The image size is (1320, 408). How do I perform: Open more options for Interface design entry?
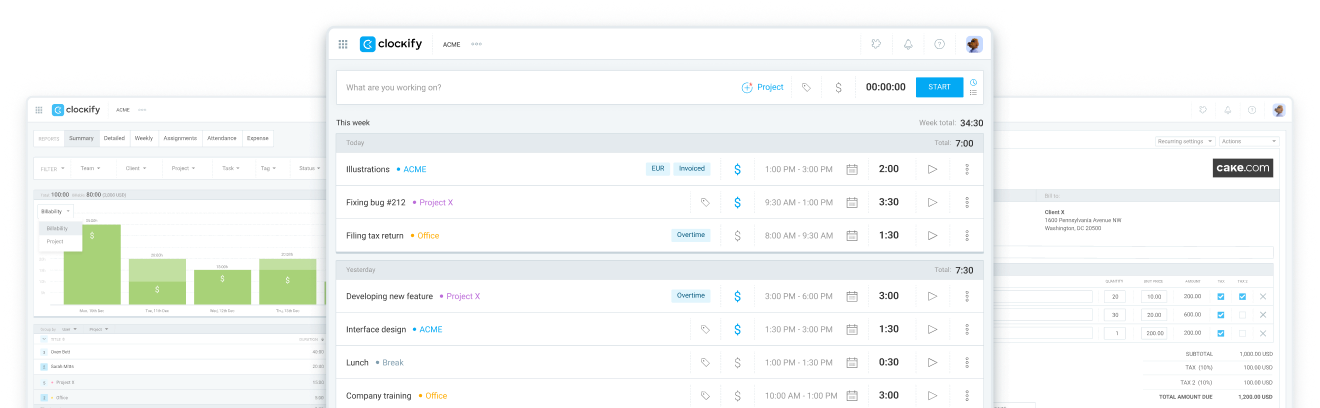(x=967, y=329)
